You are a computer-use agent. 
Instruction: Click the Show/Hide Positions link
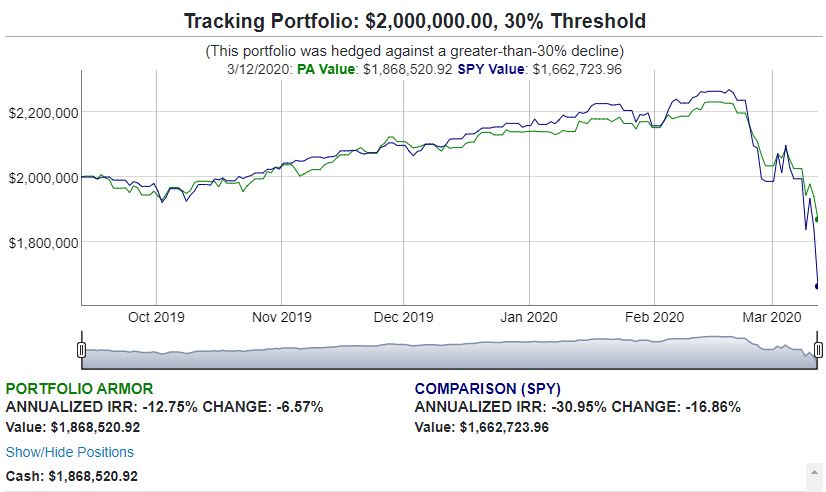(x=70, y=452)
